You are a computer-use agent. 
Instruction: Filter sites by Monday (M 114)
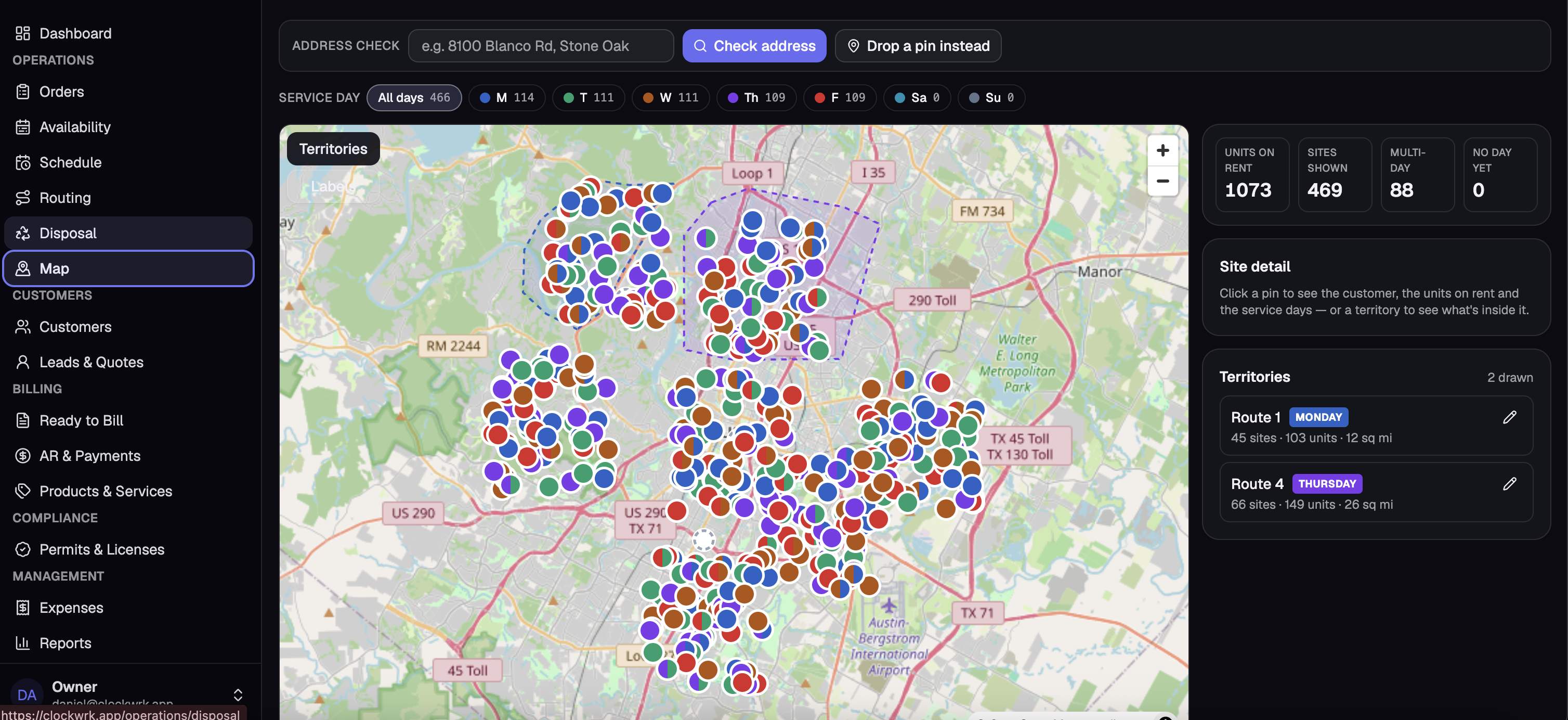coord(506,98)
